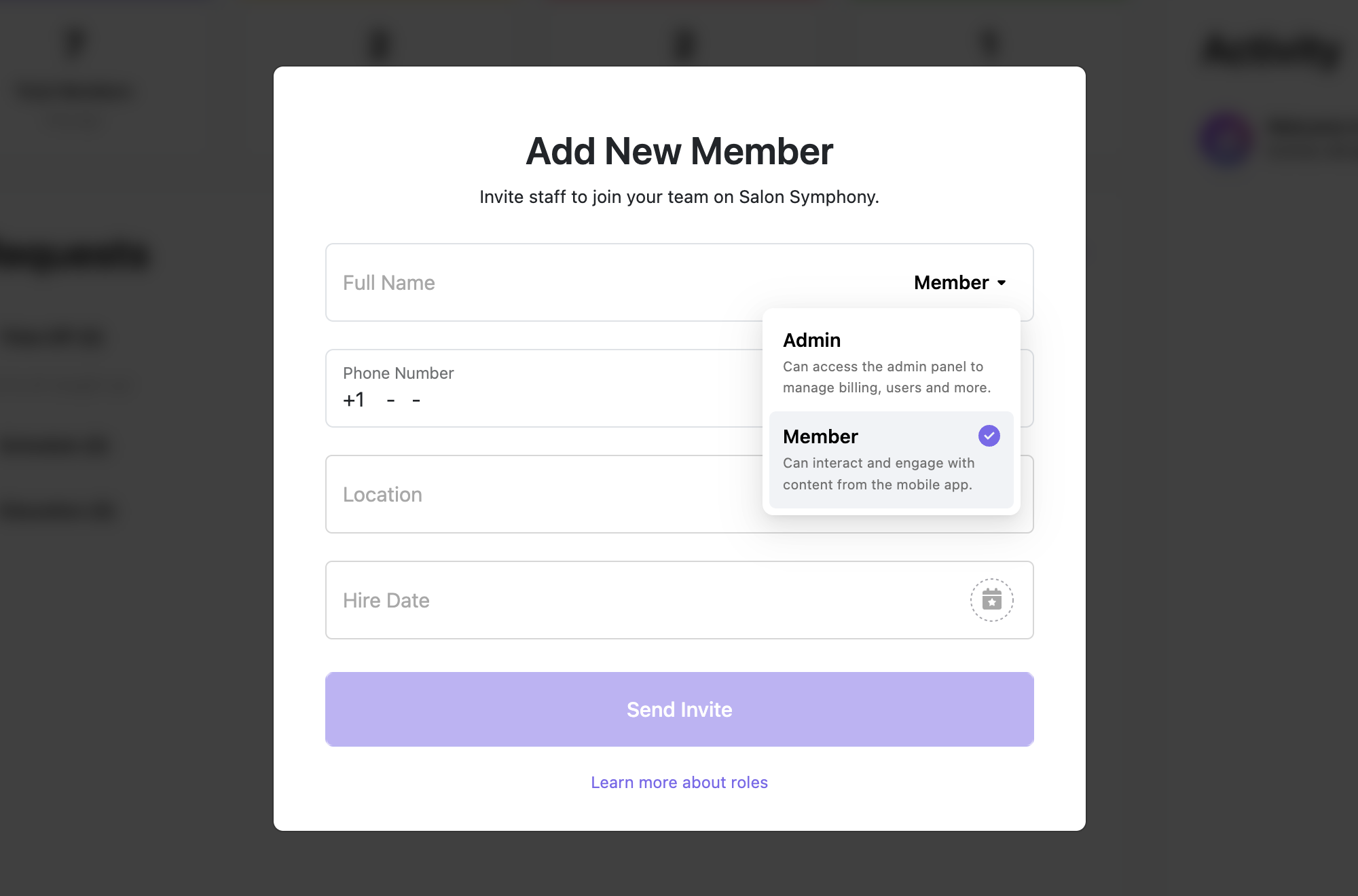Viewport: 1358px width, 896px height.
Task: Click the +1 country code prefix
Action: click(x=354, y=400)
